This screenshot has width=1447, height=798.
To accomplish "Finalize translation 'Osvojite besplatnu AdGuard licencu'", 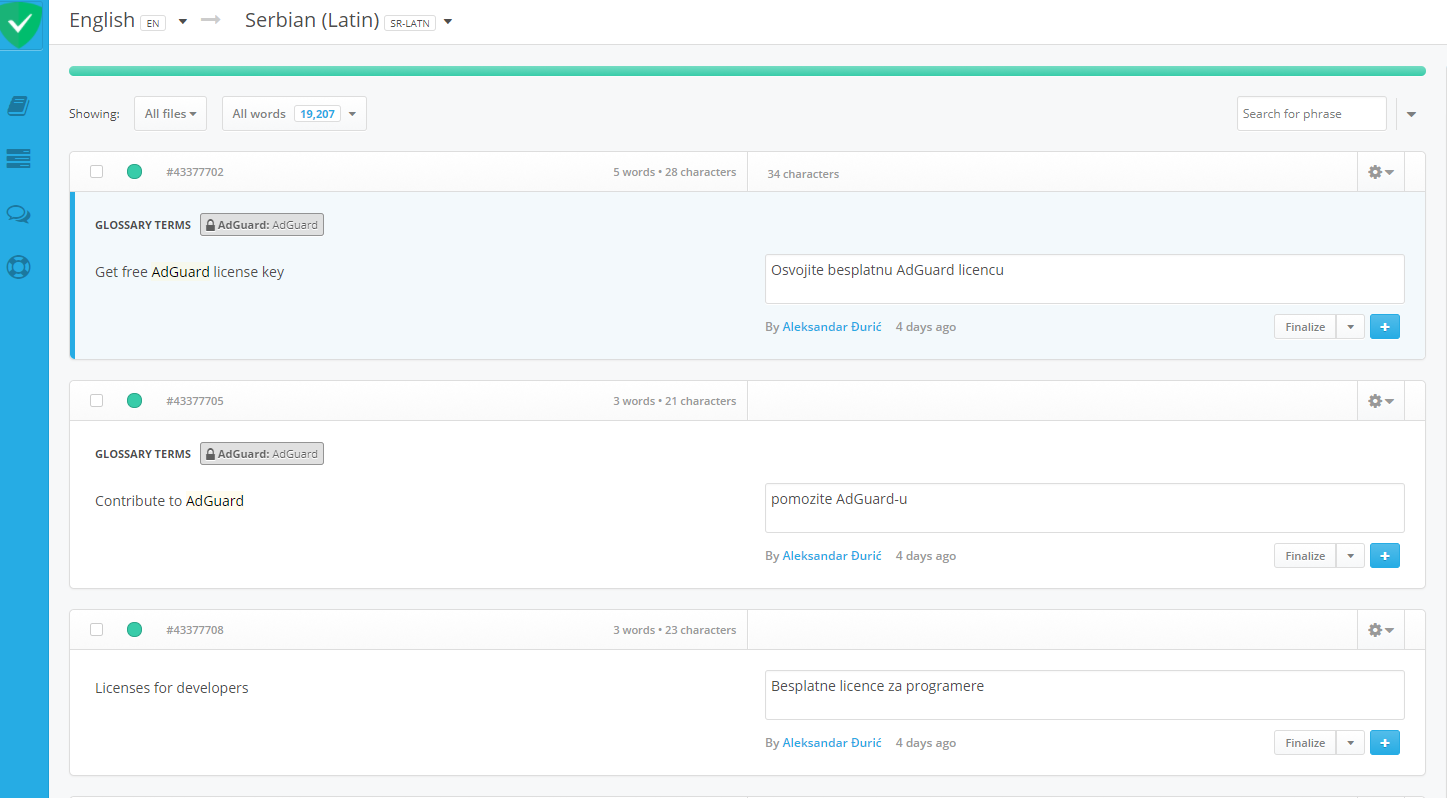I will tap(1305, 327).
